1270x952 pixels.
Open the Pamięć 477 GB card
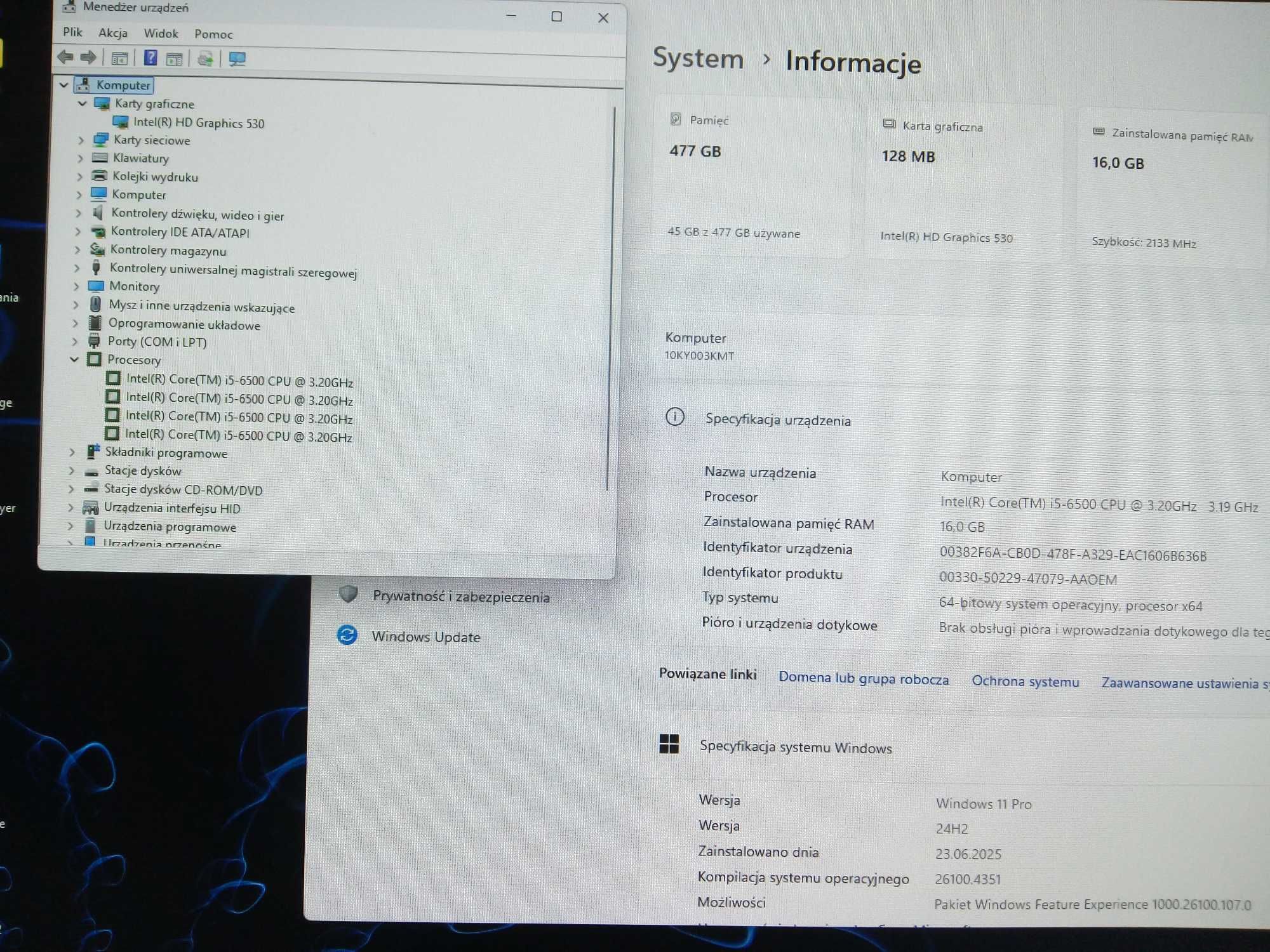(x=751, y=176)
